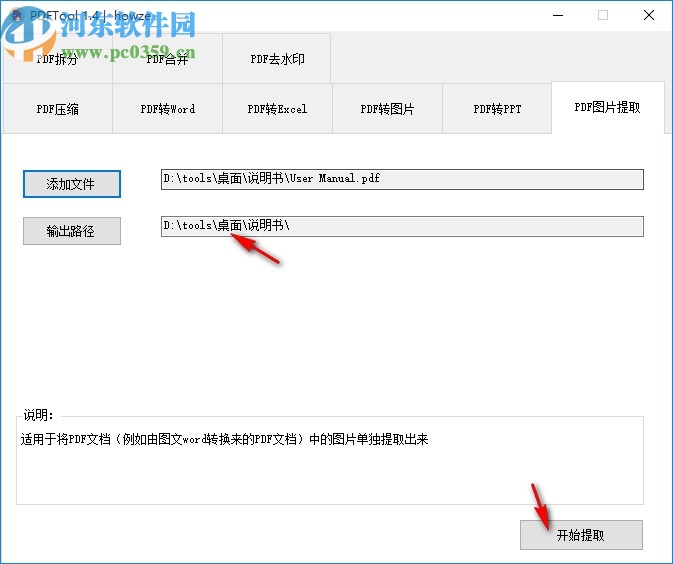Go to the PDF转Word tab
Viewport: 673px width, 564px height.
click(x=167, y=109)
